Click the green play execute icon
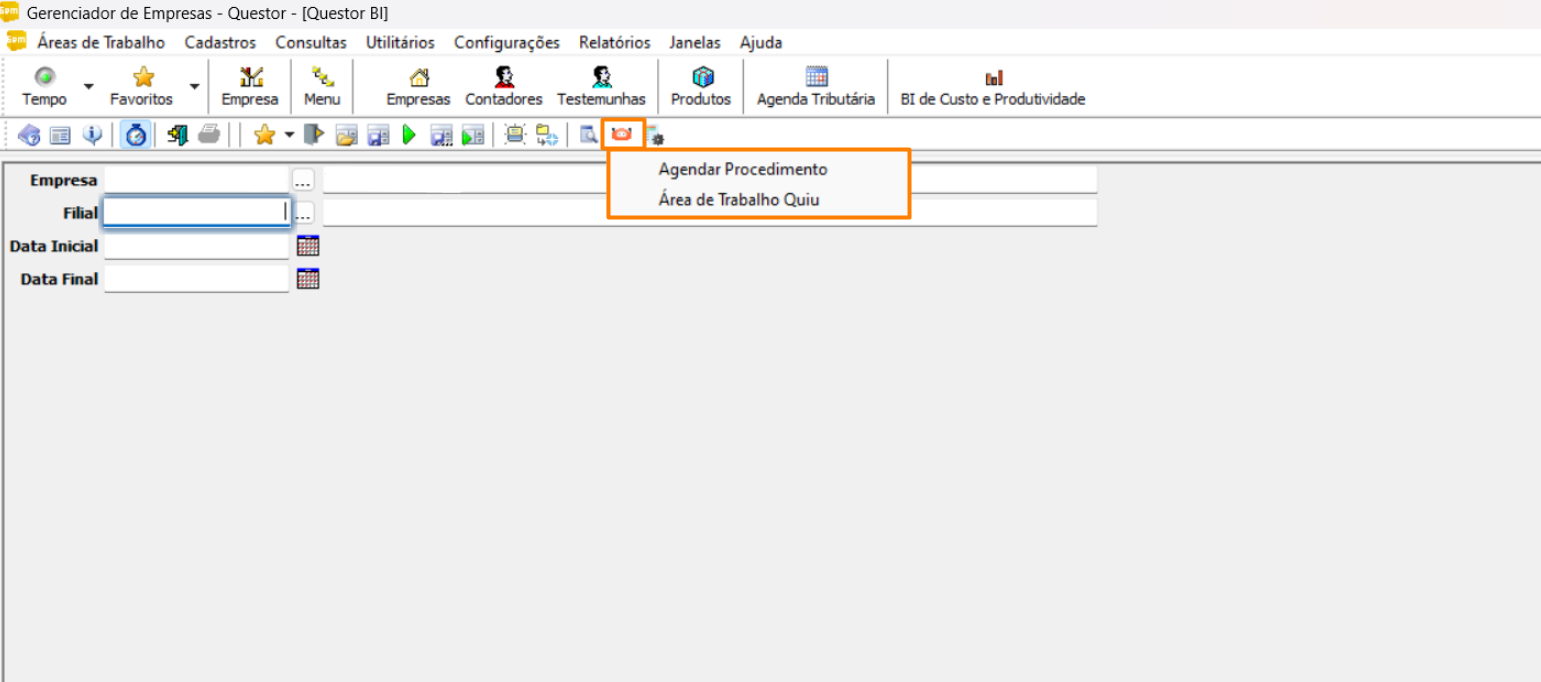Screen dimensions: 1541x682 coord(409,135)
